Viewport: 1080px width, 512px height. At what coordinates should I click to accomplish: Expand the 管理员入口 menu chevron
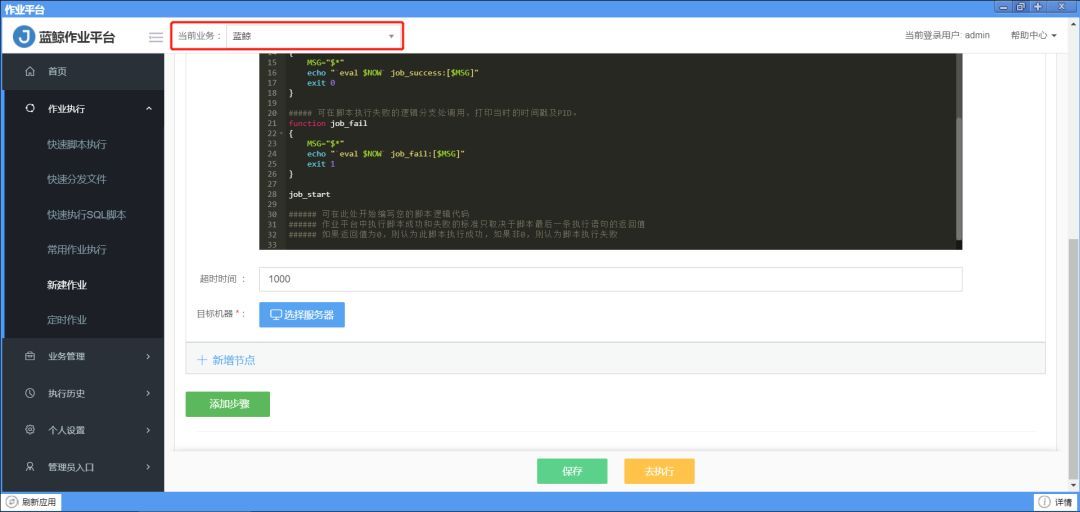pos(148,467)
